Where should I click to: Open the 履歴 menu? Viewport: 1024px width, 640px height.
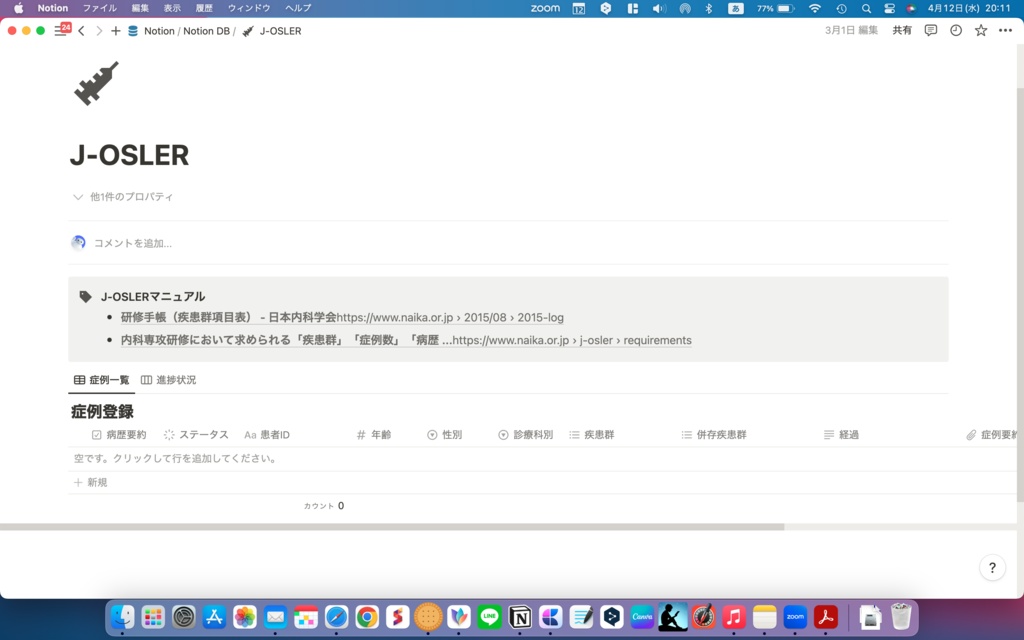[x=204, y=8]
